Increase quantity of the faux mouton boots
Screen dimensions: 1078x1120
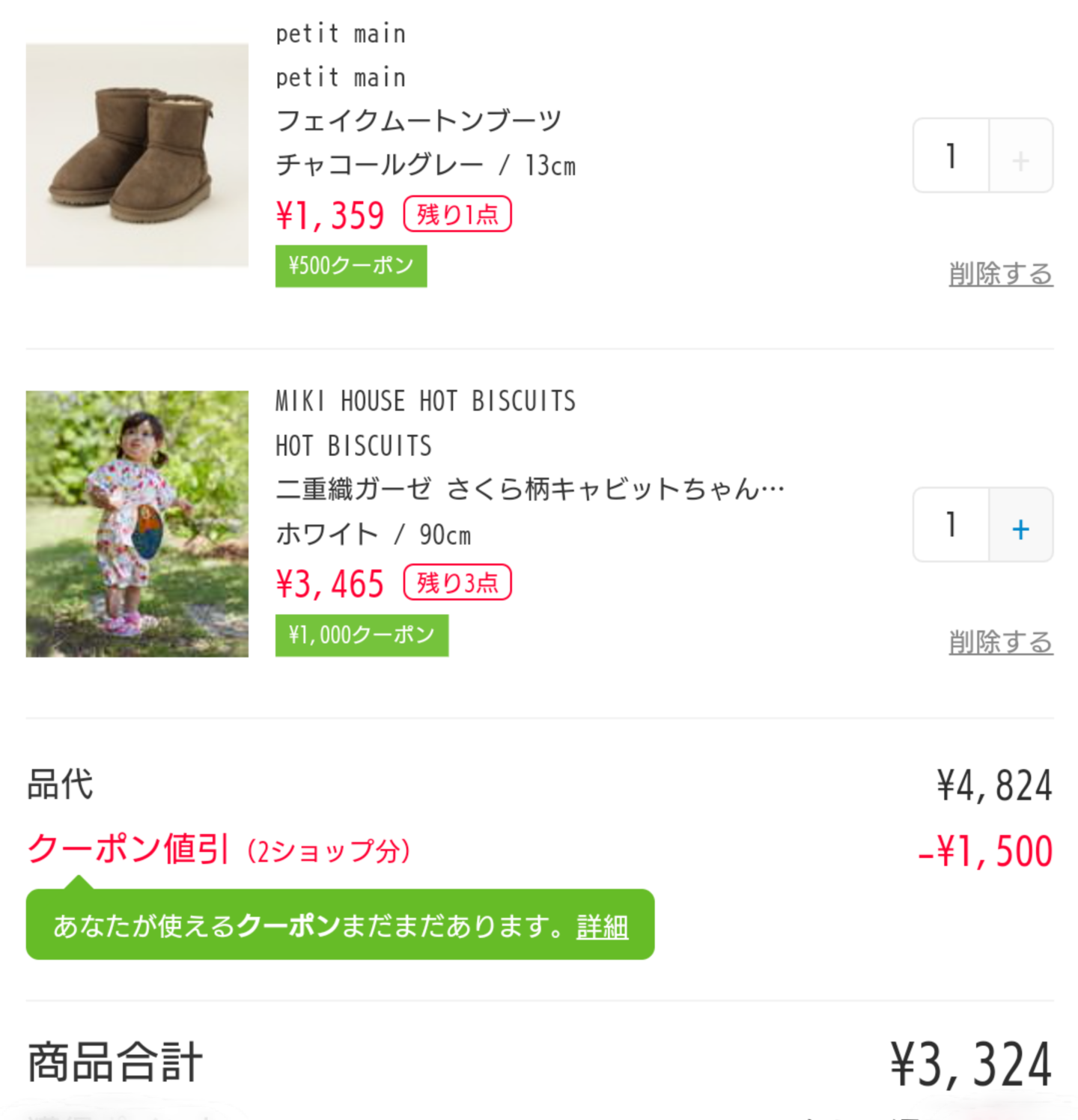click(x=1020, y=156)
